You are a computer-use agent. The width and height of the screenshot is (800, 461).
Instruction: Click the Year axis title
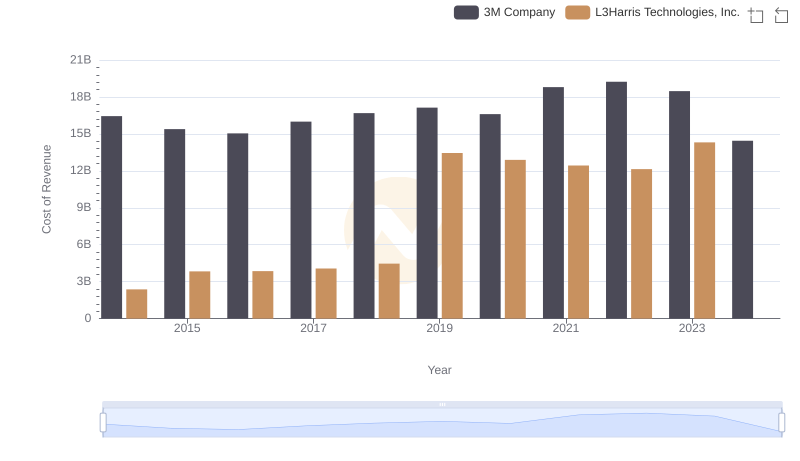(439, 370)
